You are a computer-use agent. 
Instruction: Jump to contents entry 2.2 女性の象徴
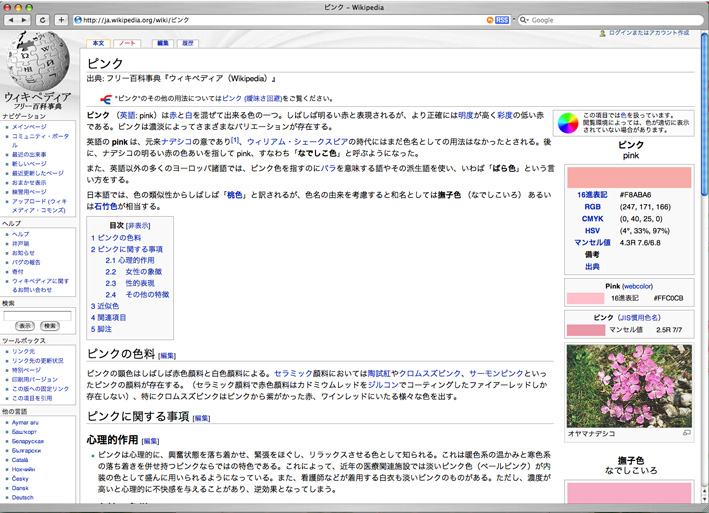(x=133, y=272)
